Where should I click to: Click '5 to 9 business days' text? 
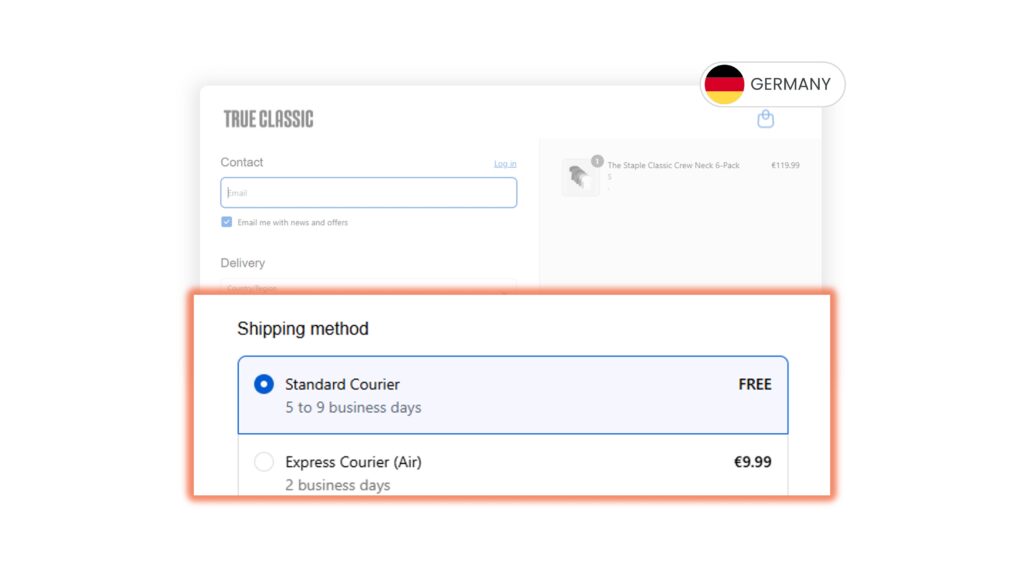pos(353,407)
